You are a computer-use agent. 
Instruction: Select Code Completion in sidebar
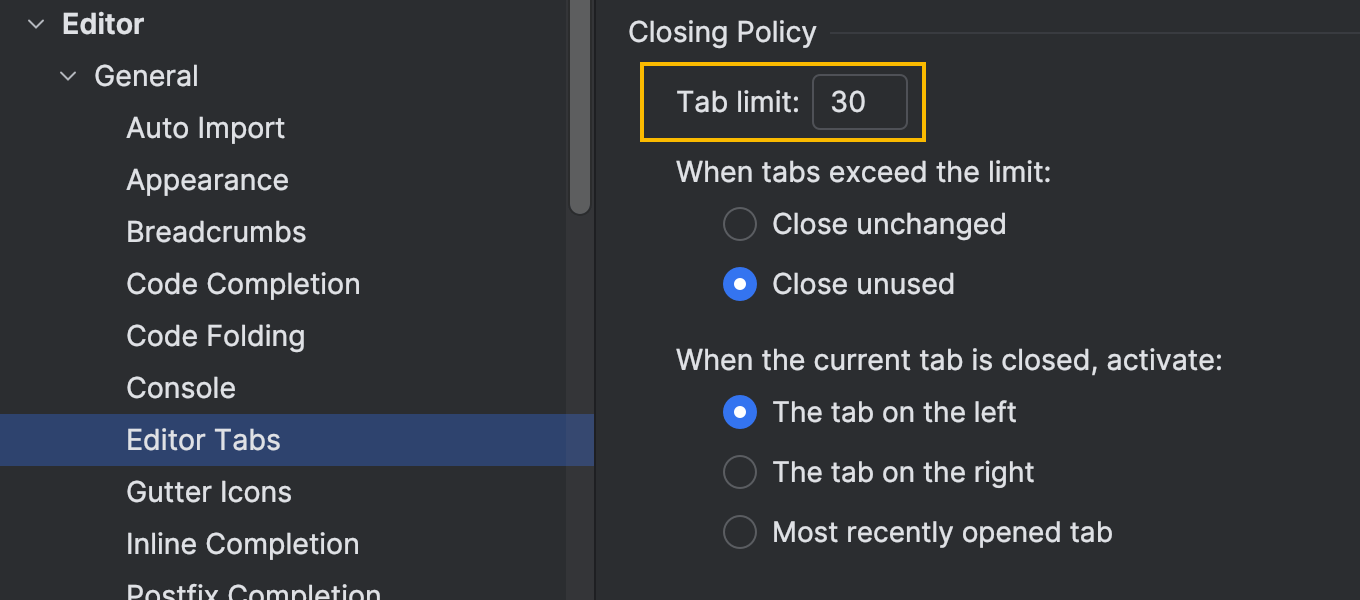pyautogui.click(x=243, y=284)
